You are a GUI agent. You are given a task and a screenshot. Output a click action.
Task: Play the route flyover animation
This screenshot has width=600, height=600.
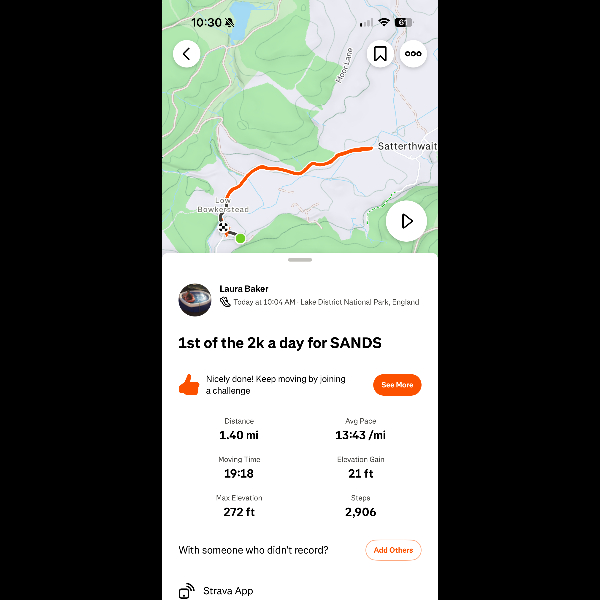tap(406, 221)
